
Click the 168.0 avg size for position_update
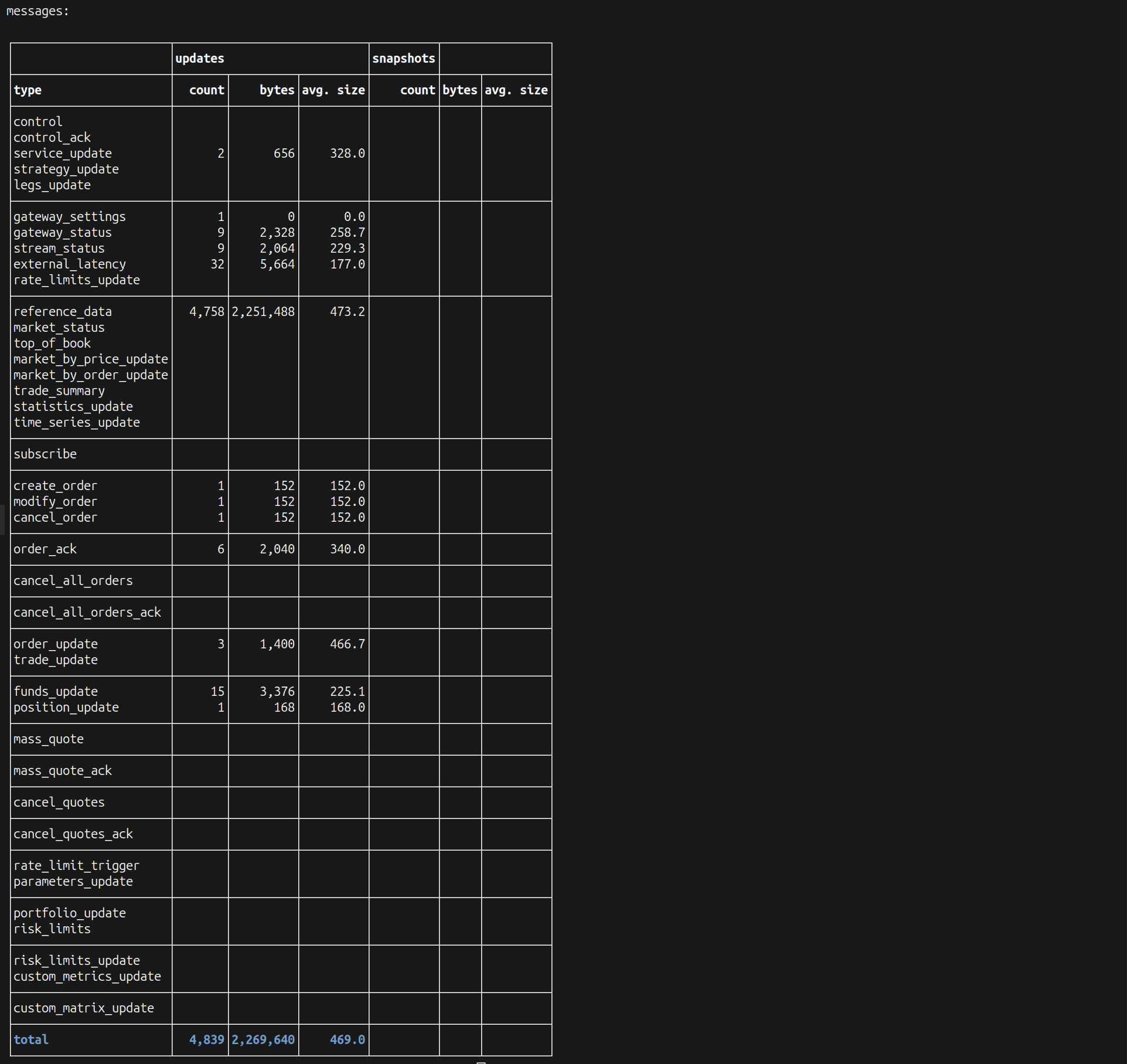tap(348, 708)
